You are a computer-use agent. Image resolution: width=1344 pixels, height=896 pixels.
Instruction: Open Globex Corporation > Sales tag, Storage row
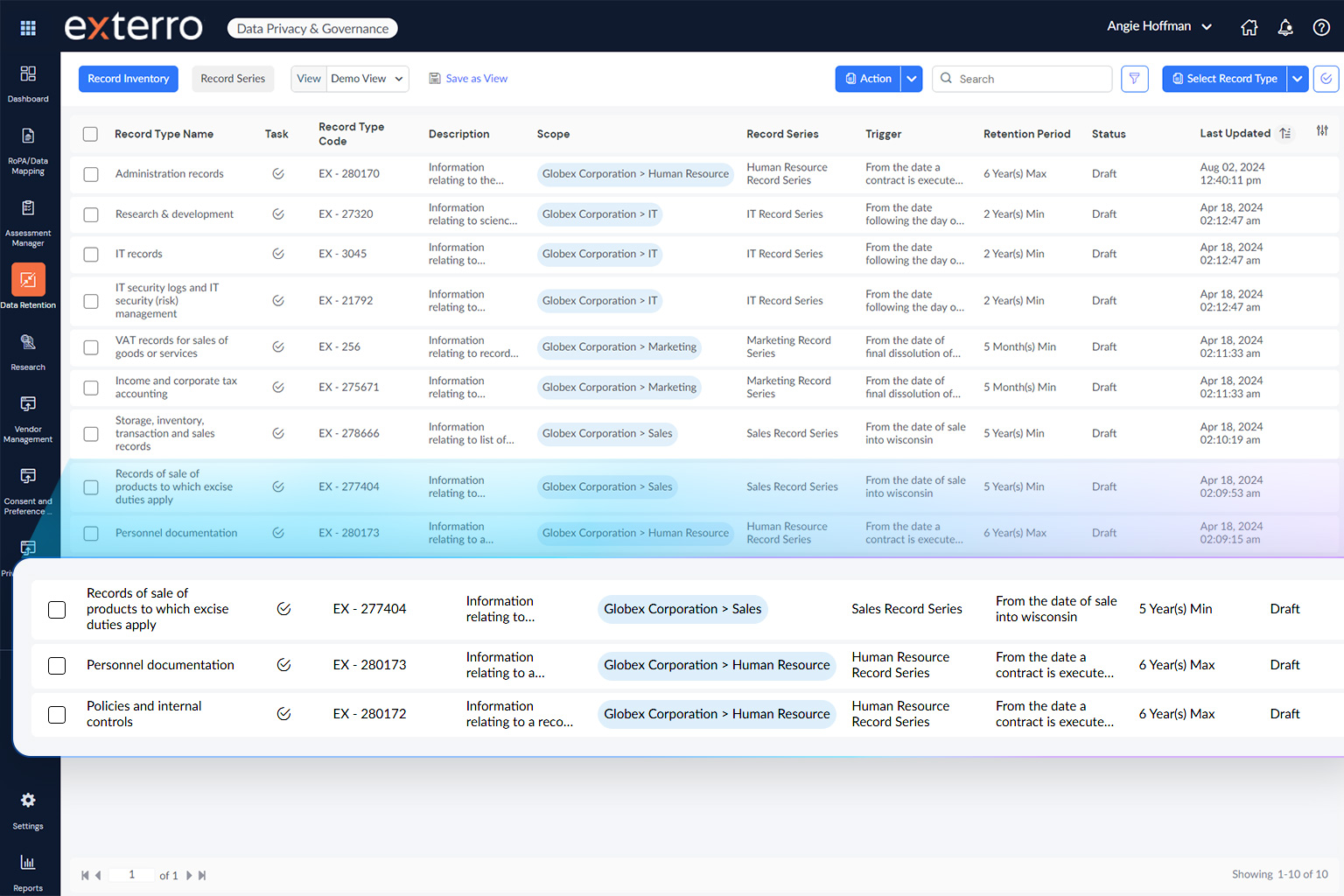pyautogui.click(x=607, y=434)
